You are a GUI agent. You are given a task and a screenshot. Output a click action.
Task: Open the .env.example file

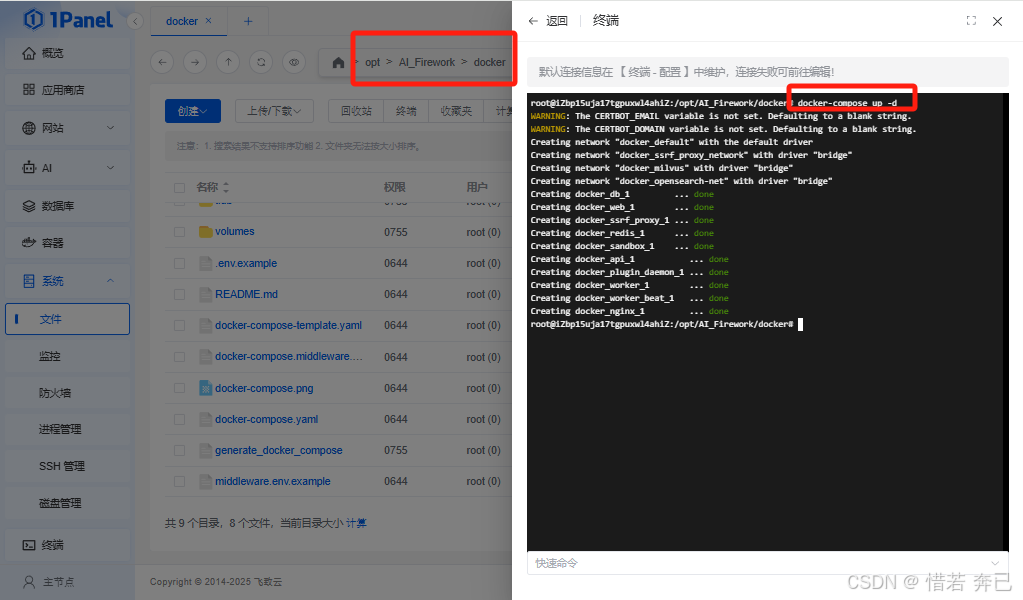point(246,263)
